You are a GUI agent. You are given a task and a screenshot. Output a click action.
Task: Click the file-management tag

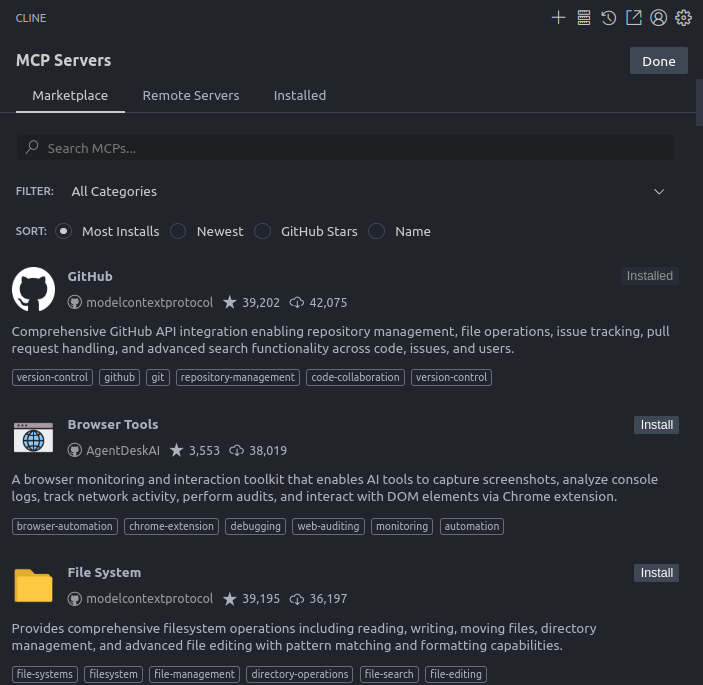point(194,674)
